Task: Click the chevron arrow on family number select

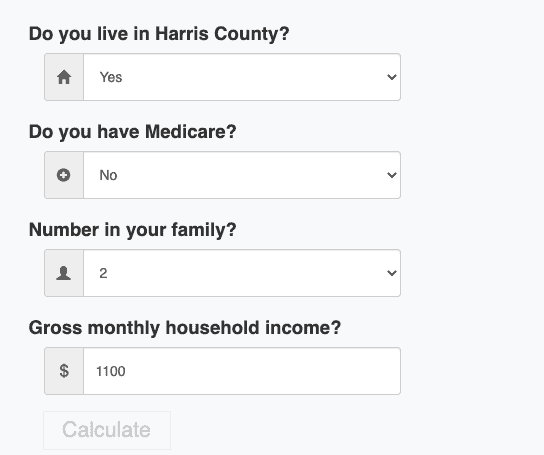Action: (392, 273)
